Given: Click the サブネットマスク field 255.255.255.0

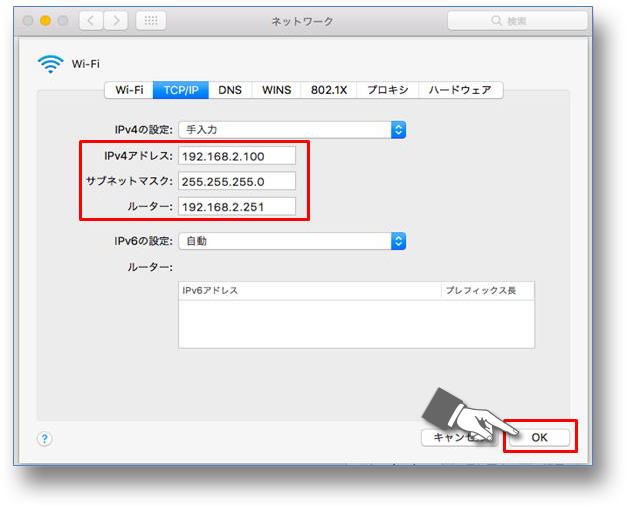Looking at the screenshot, I should (x=237, y=181).
